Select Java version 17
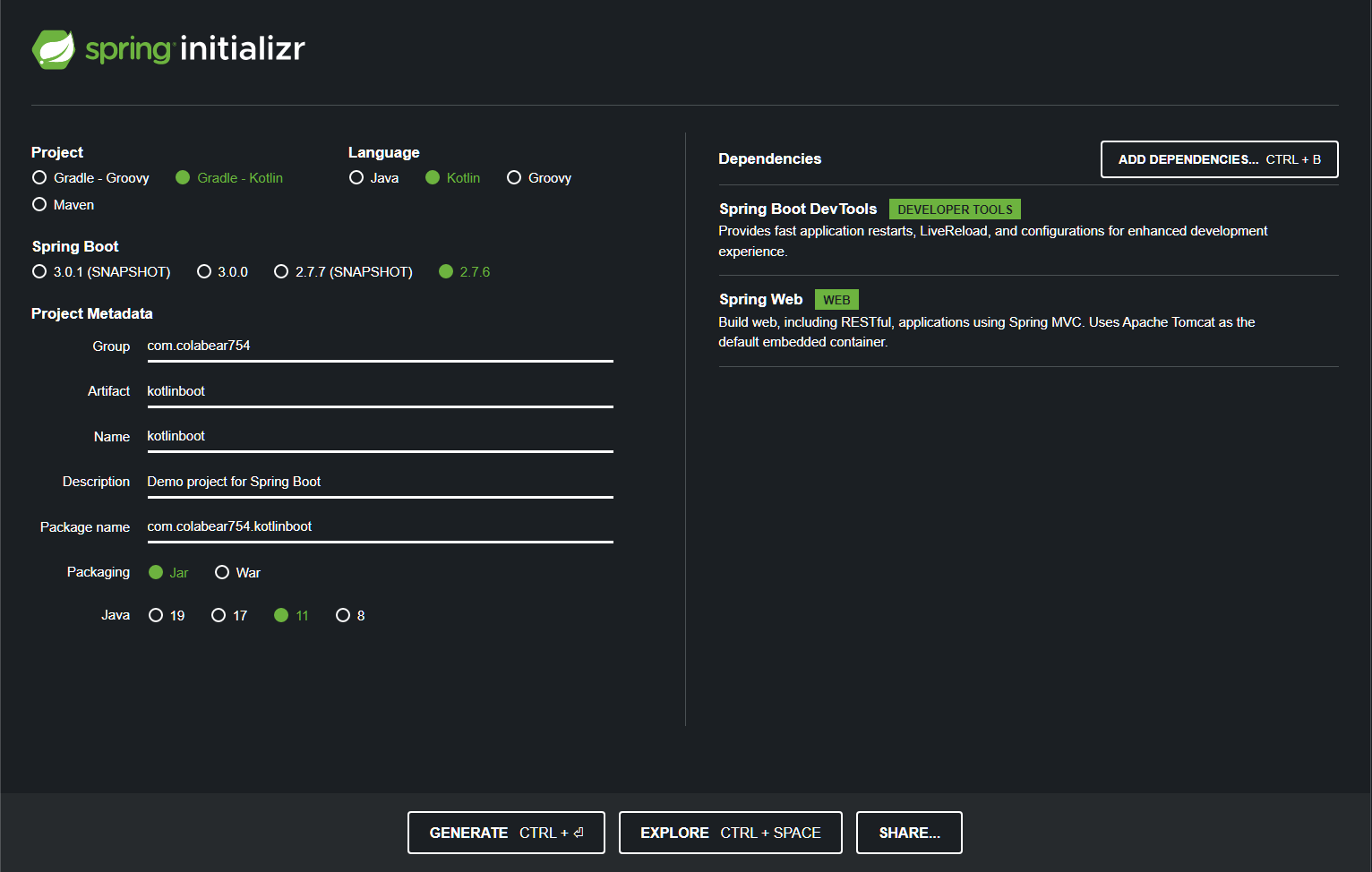 (229, 616)
